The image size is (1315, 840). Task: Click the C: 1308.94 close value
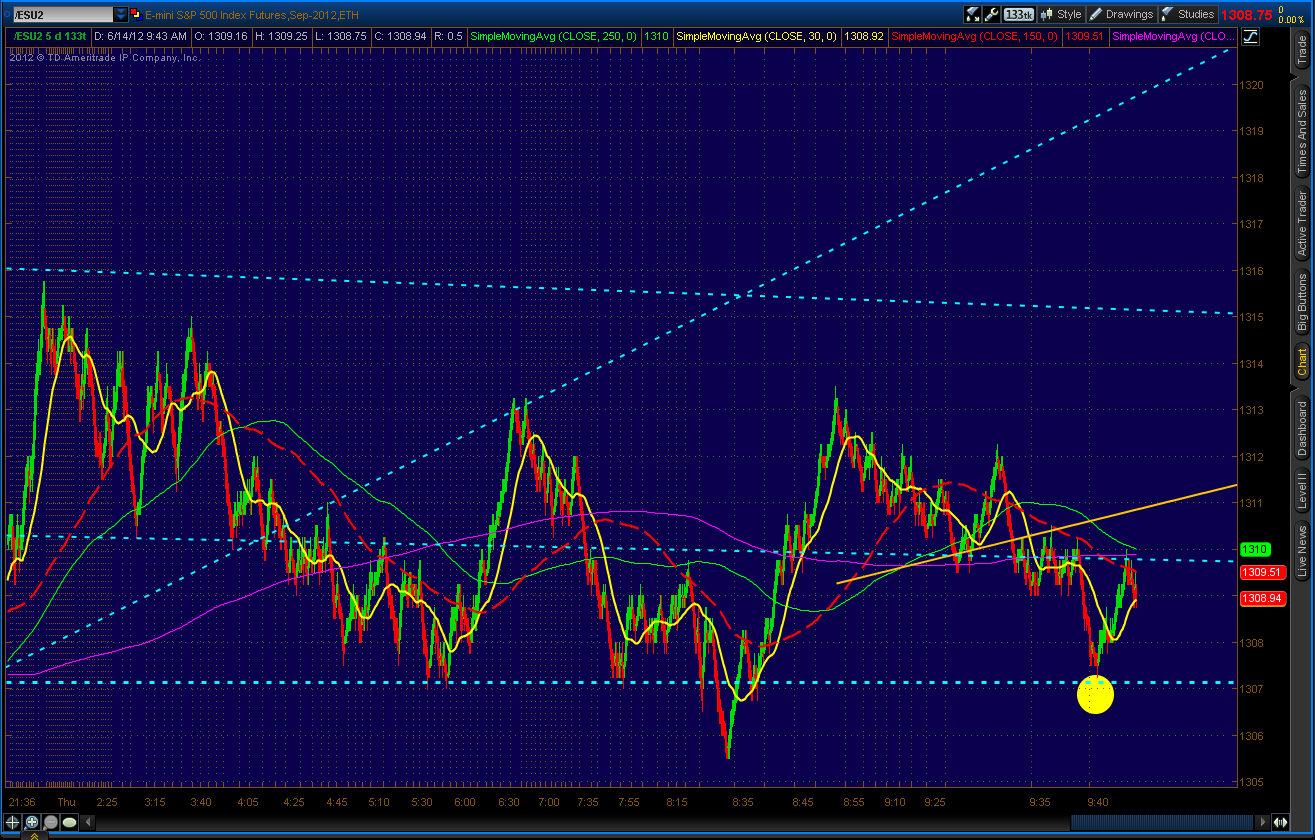tap(401, 36)
